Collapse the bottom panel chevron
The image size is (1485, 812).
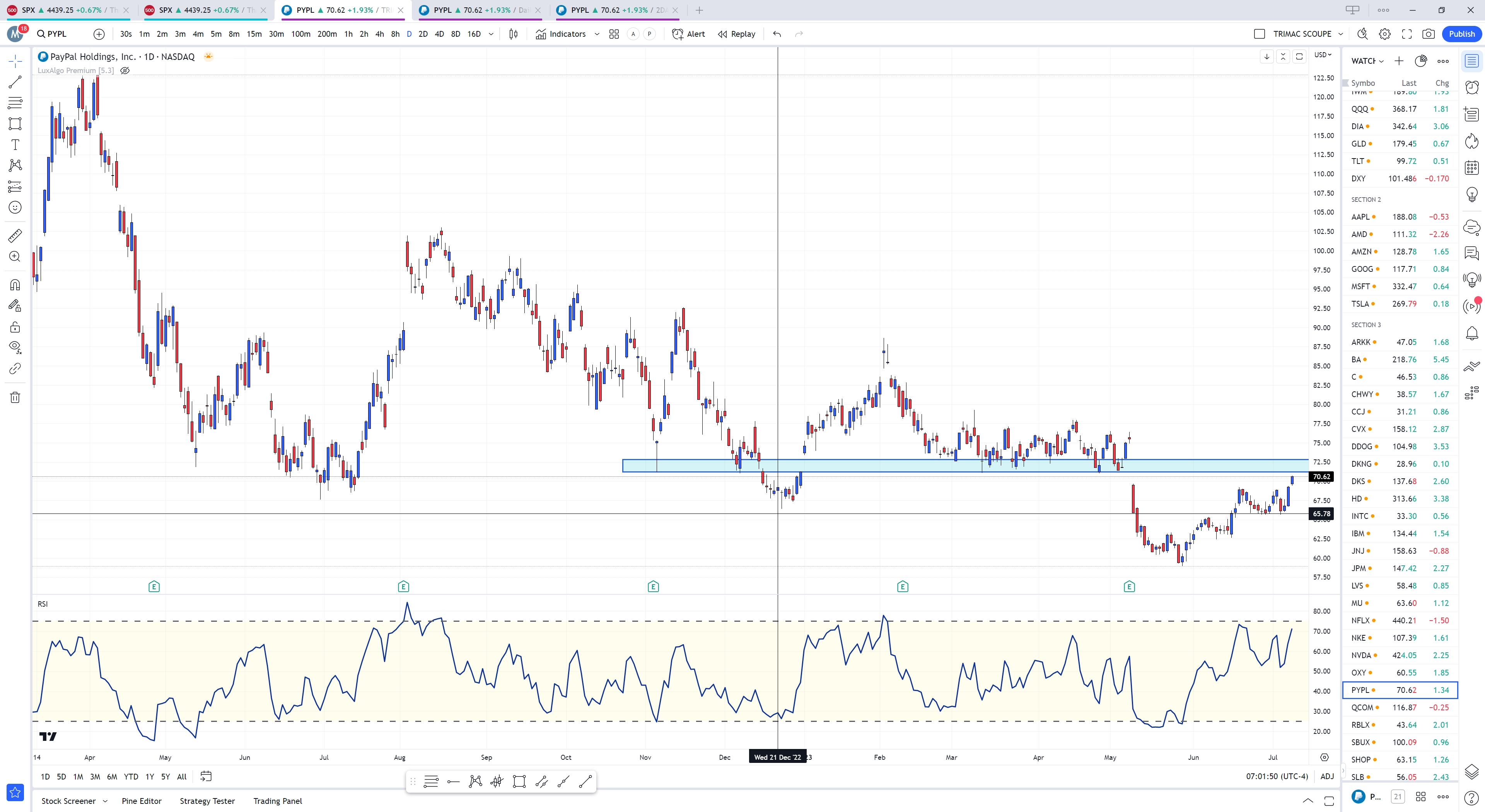(1308, 801)
